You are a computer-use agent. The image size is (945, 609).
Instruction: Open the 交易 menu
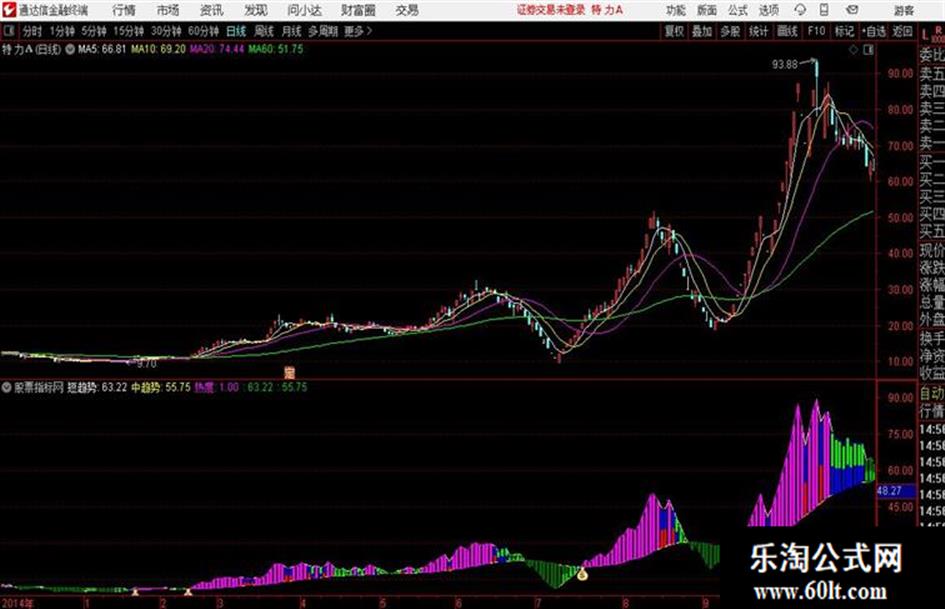pyautogui.click(x=407, y=10)
